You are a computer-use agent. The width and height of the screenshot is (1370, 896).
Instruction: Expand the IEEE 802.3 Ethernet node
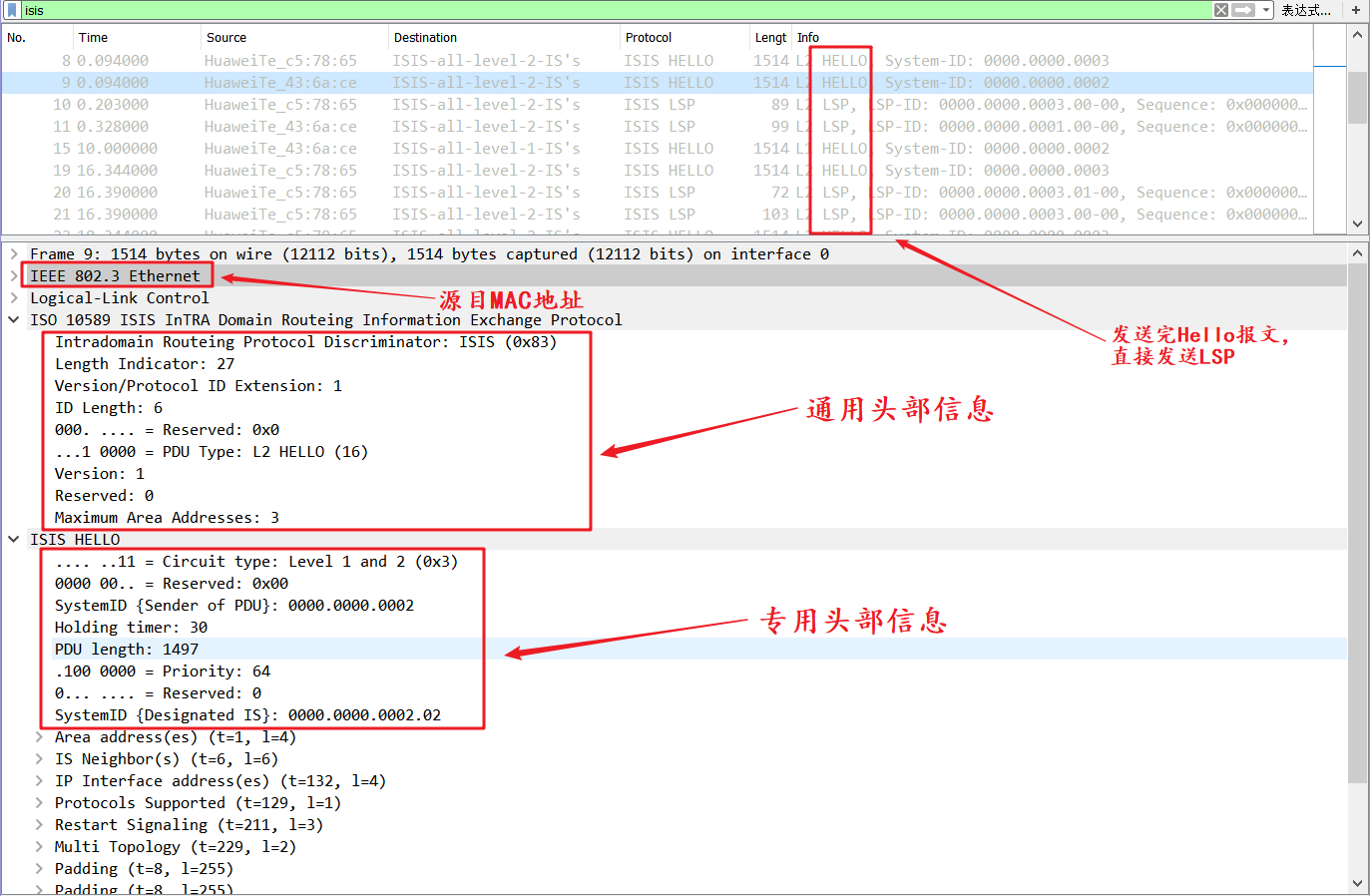[x=14, y=276]
